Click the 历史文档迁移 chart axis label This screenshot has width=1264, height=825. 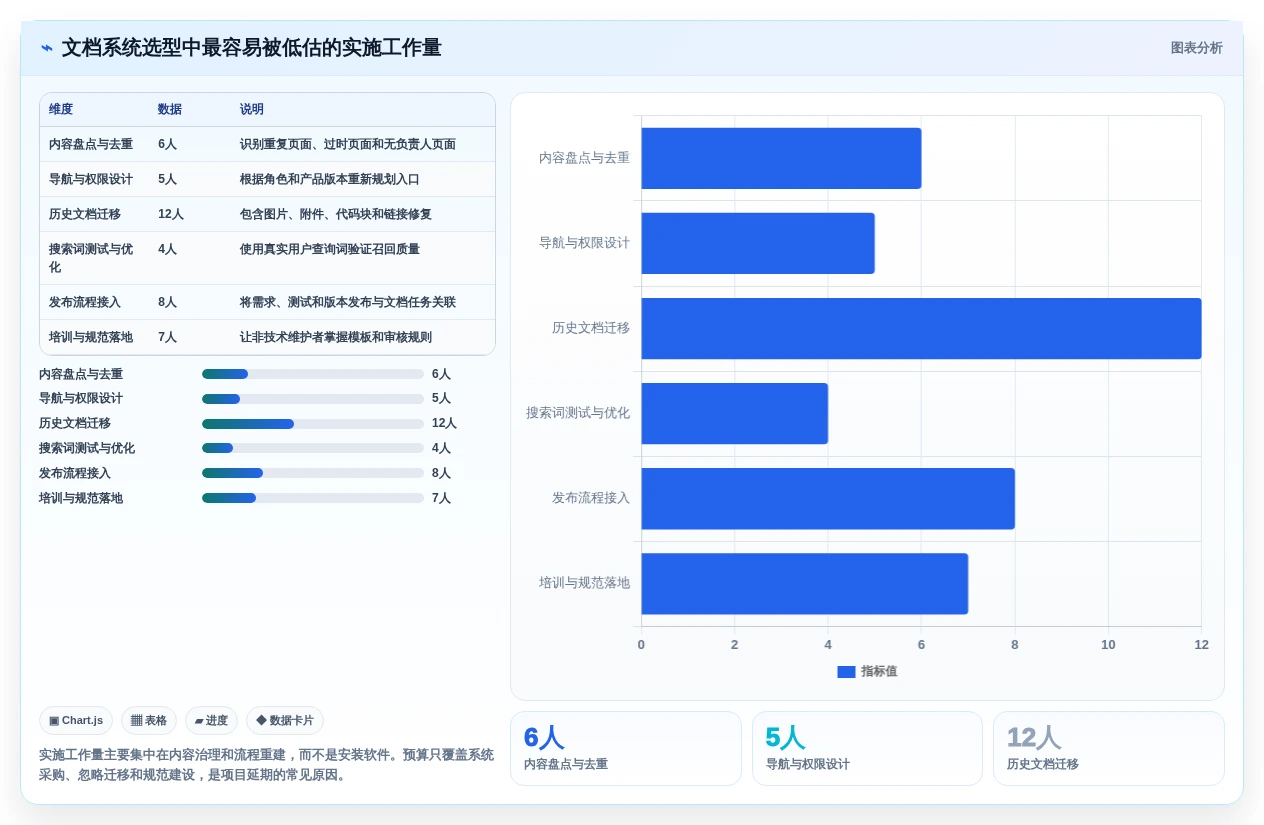pos(591,328)
